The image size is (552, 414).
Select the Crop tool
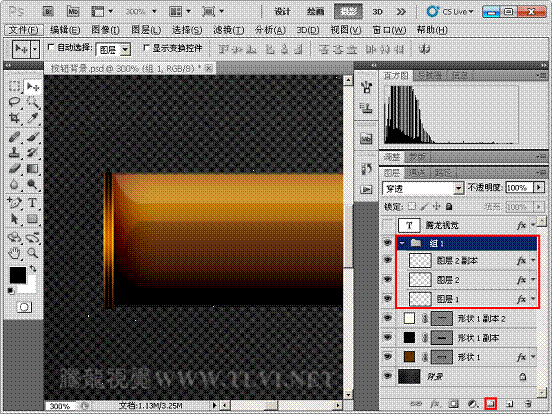coord(14,118)
